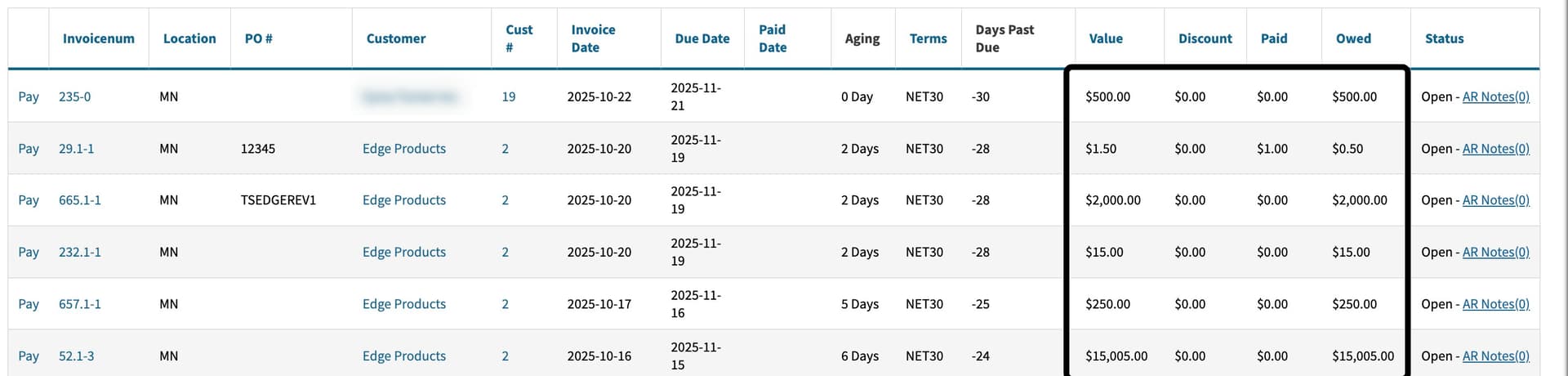Open AR Notes for invoice 52.1-3

[1495, 356]
